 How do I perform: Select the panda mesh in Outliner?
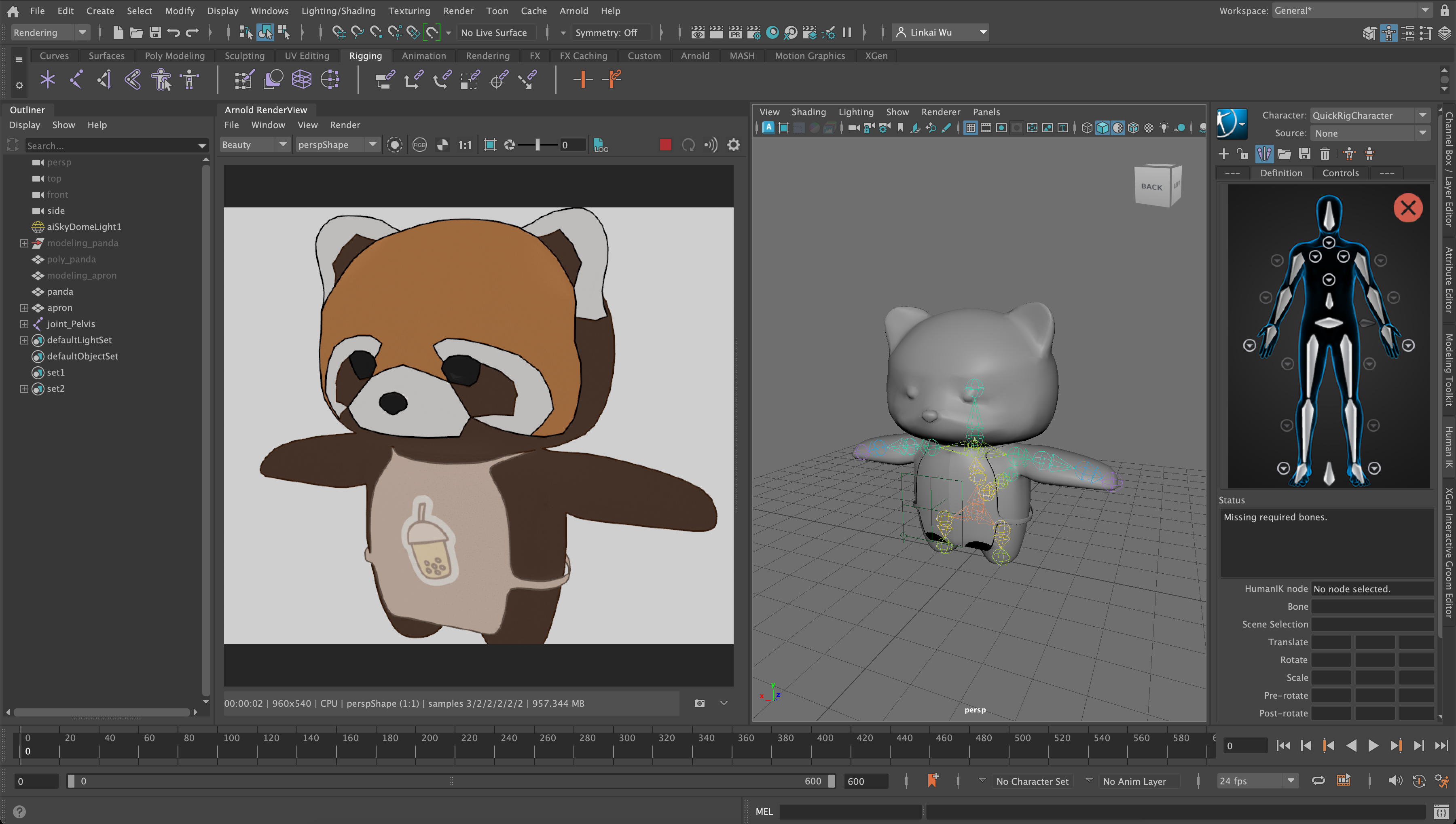[60, 292]
